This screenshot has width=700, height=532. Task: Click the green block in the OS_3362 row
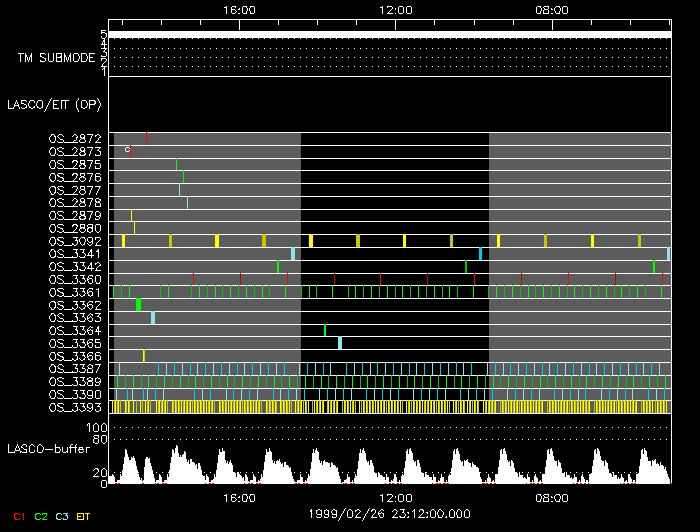[138, 304]
